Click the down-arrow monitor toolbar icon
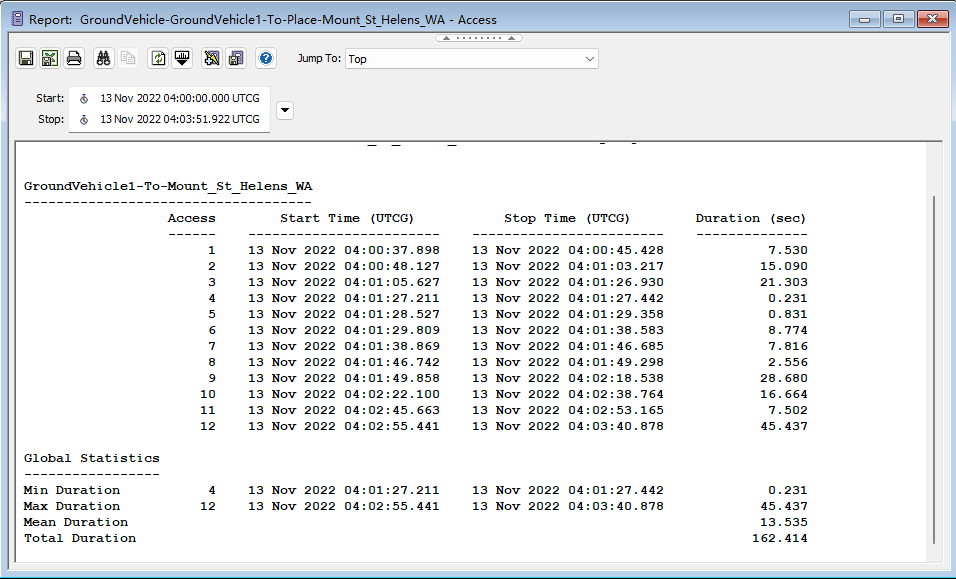956x579 pixels. coord(182,59)
